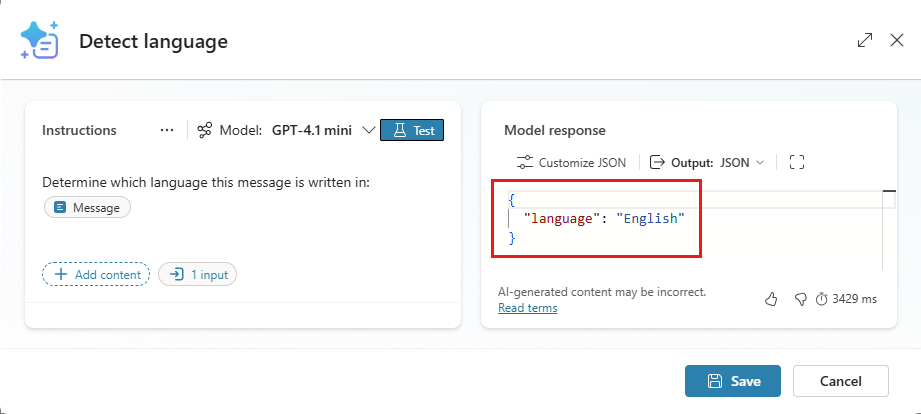Viewport: 921px width, 414px height.
Task: Run the prompt with Test button
Action: 412,130
